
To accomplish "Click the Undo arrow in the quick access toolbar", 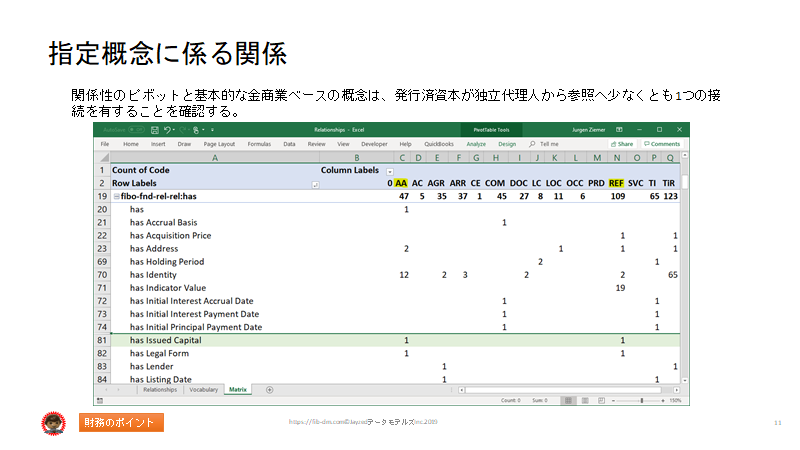I will [167, 130].
